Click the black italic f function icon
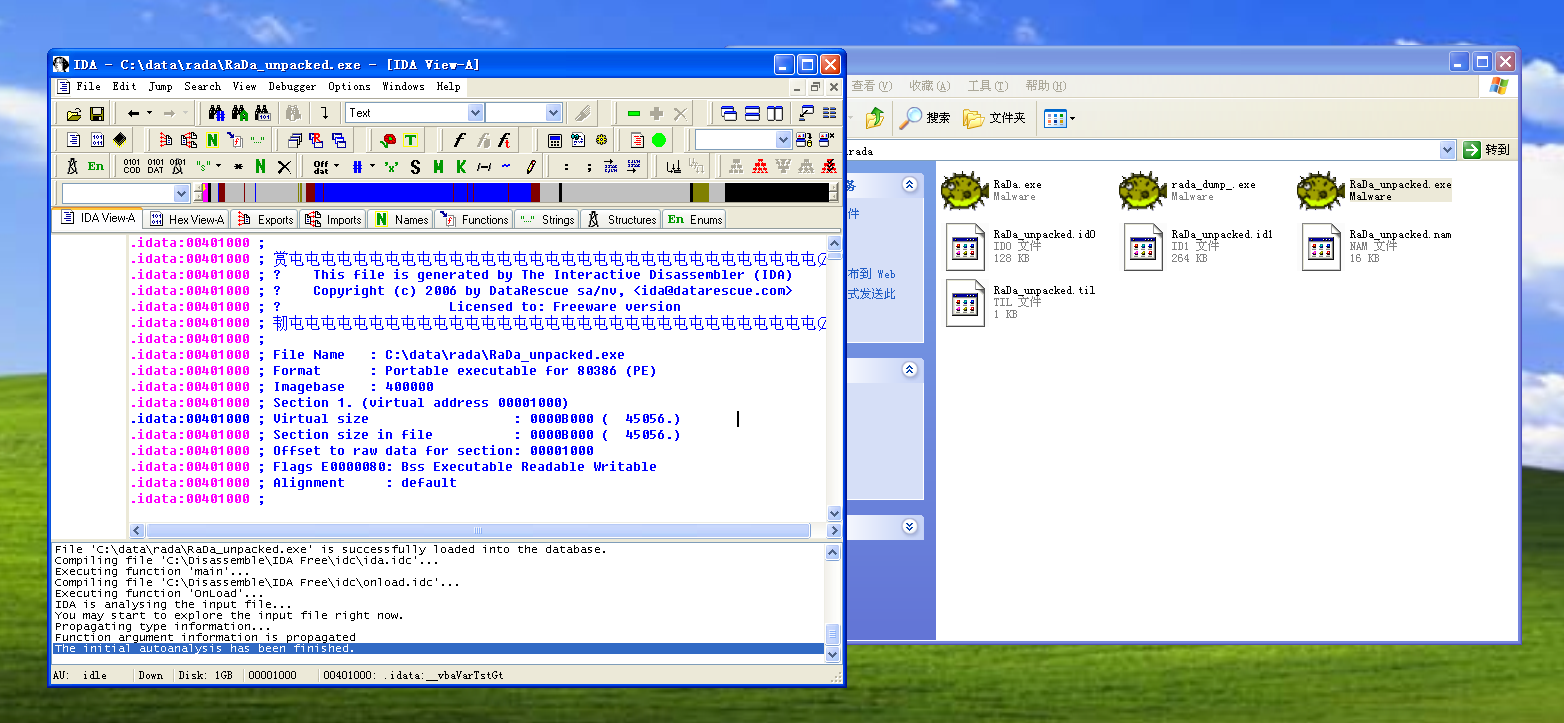The width and height of the screenshot is (1564, 723). [460, 140]
